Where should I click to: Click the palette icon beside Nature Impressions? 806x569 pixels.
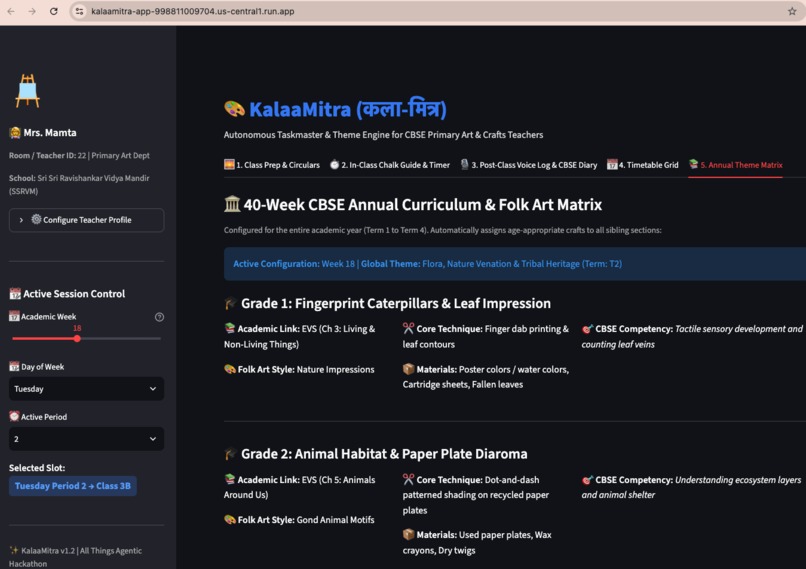pyautogui.click(x=230, y=369)
